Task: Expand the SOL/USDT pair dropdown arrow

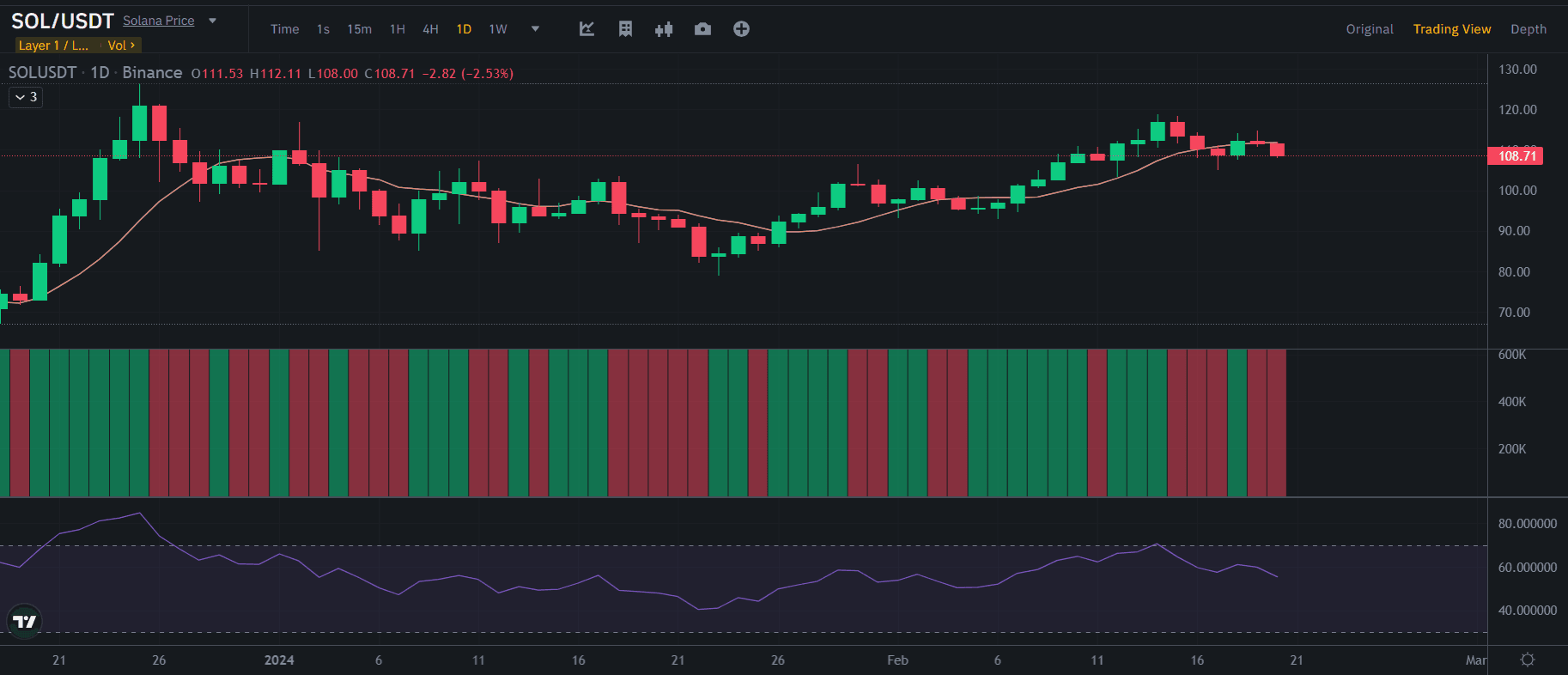Action: coord(213,21)
